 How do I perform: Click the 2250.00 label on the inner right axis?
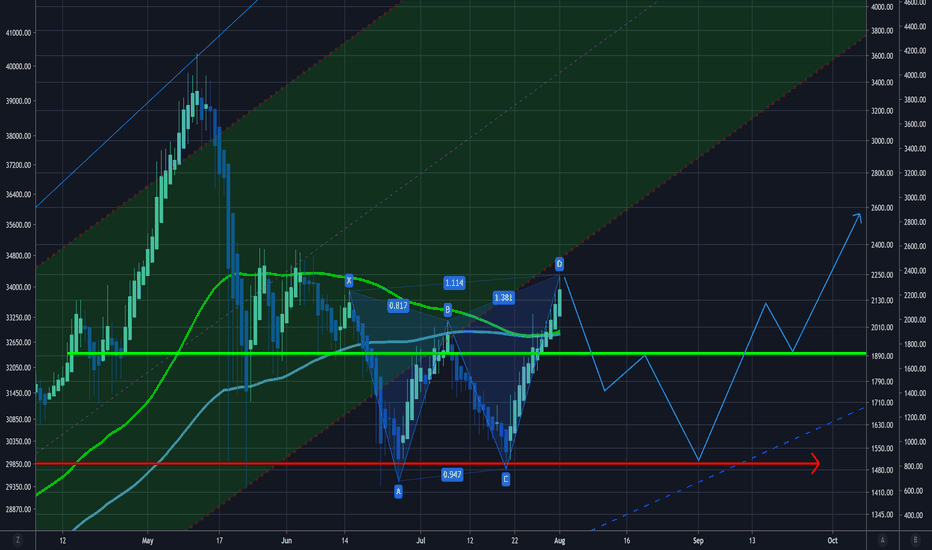[x=882, y=275]
